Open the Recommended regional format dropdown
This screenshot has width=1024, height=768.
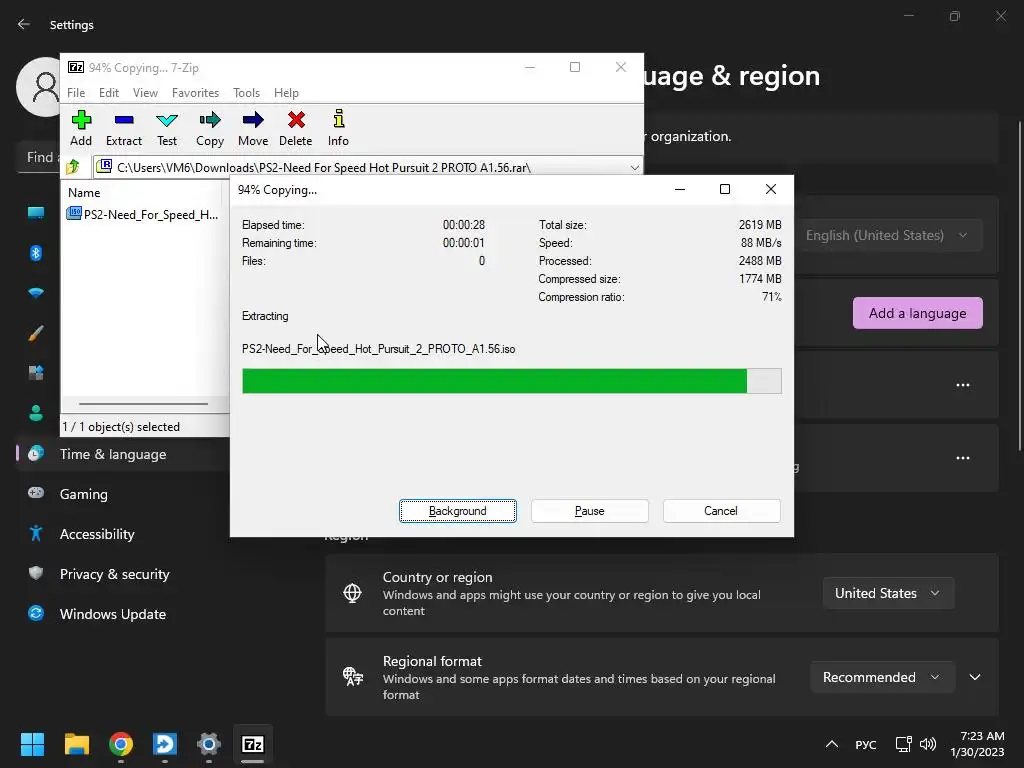[882, 677]
